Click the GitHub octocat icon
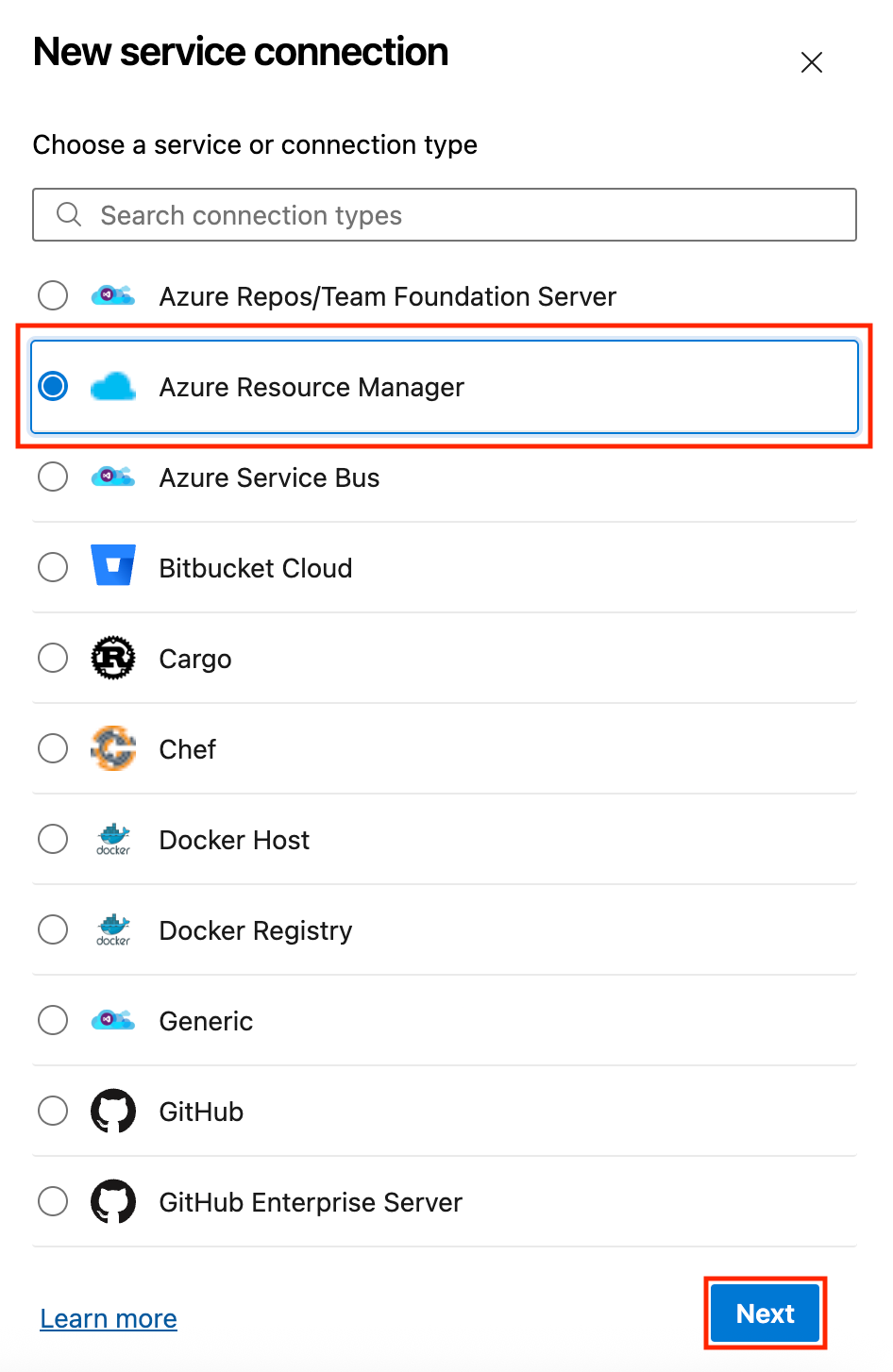This screenshot has width=893, height=1372. (x=112, y=1111)
